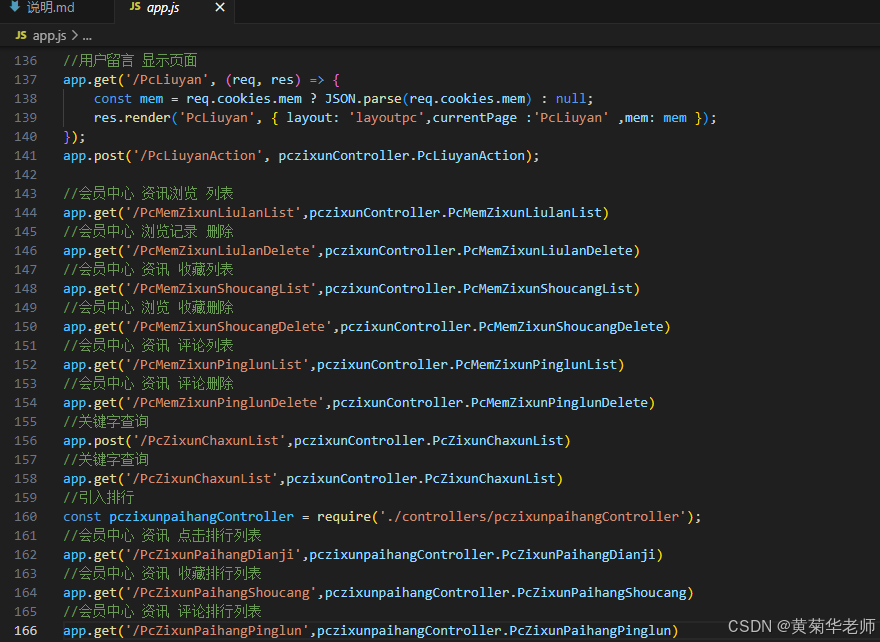This screenshot has height=642, width=880.
Task: Click 'pczixunController.PcLiuyanAction' on line 141
Action: click(x=401, y=156)
